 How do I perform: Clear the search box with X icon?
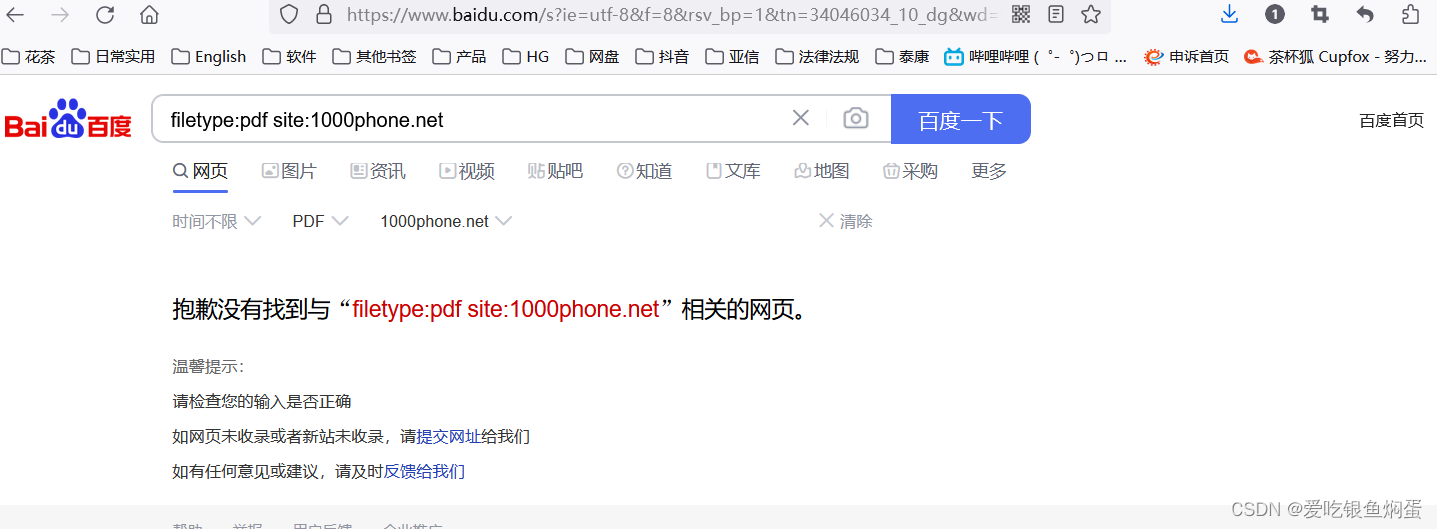tap(800, 118)
